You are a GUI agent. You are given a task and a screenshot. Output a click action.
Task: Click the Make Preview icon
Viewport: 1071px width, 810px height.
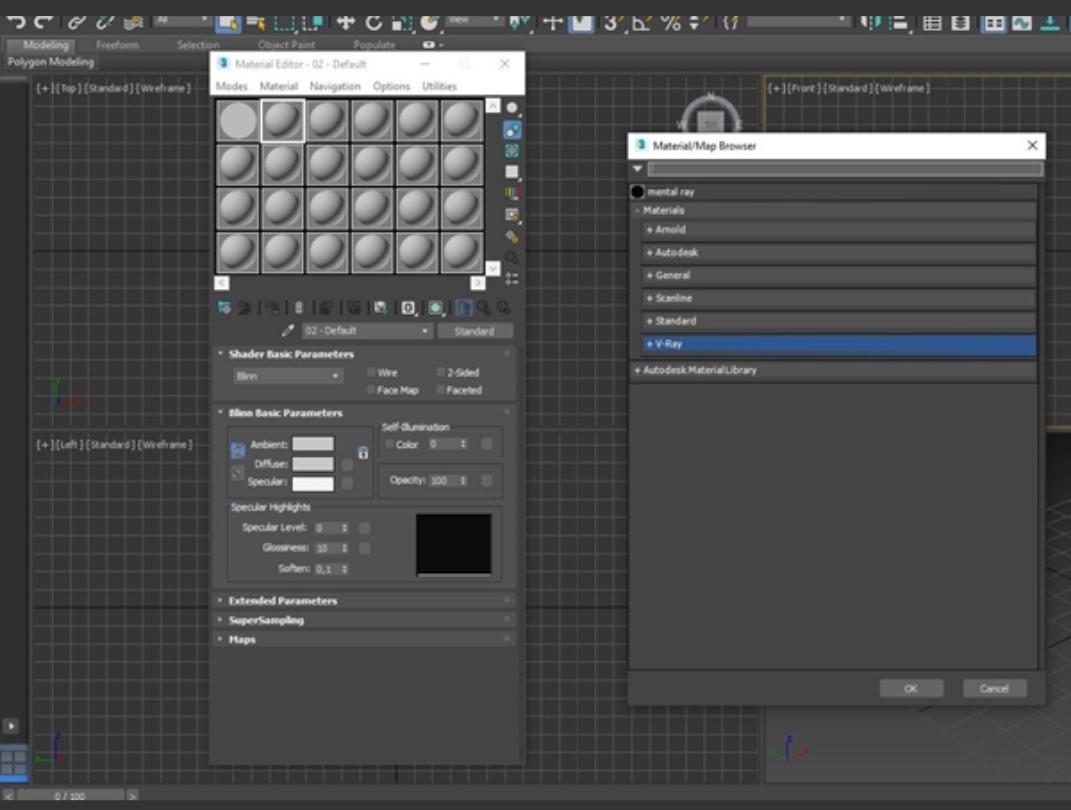[512, 215]
